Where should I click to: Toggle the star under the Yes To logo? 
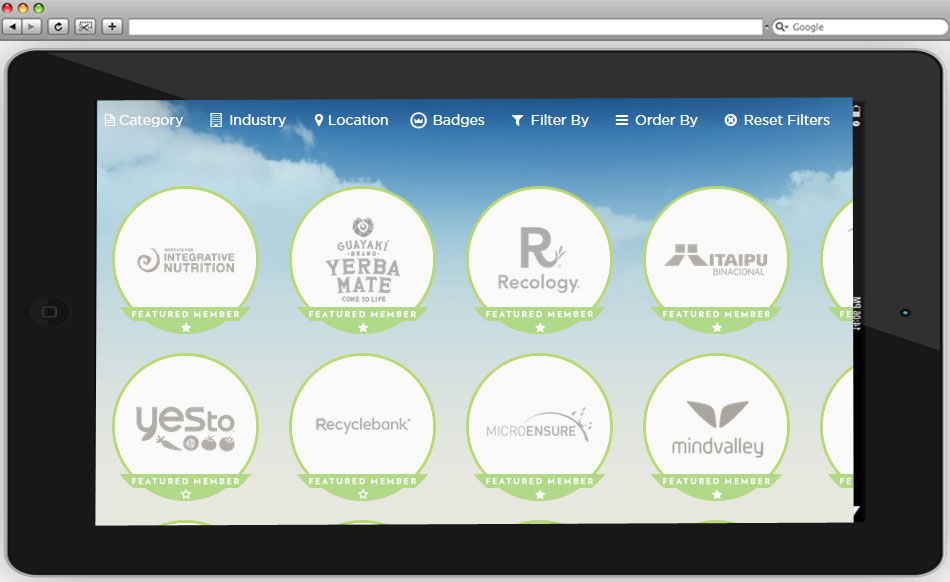click(186, 494)
